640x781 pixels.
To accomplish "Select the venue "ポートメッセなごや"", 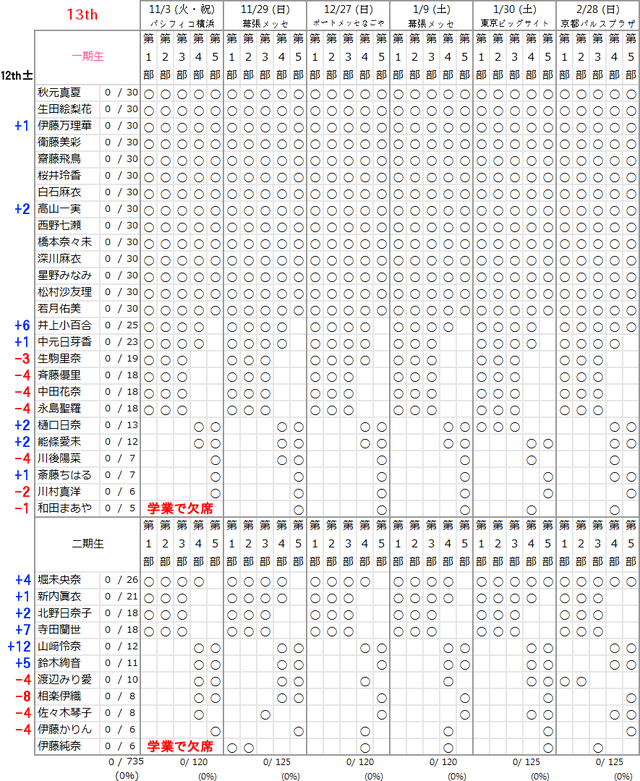I will [348, 23].
